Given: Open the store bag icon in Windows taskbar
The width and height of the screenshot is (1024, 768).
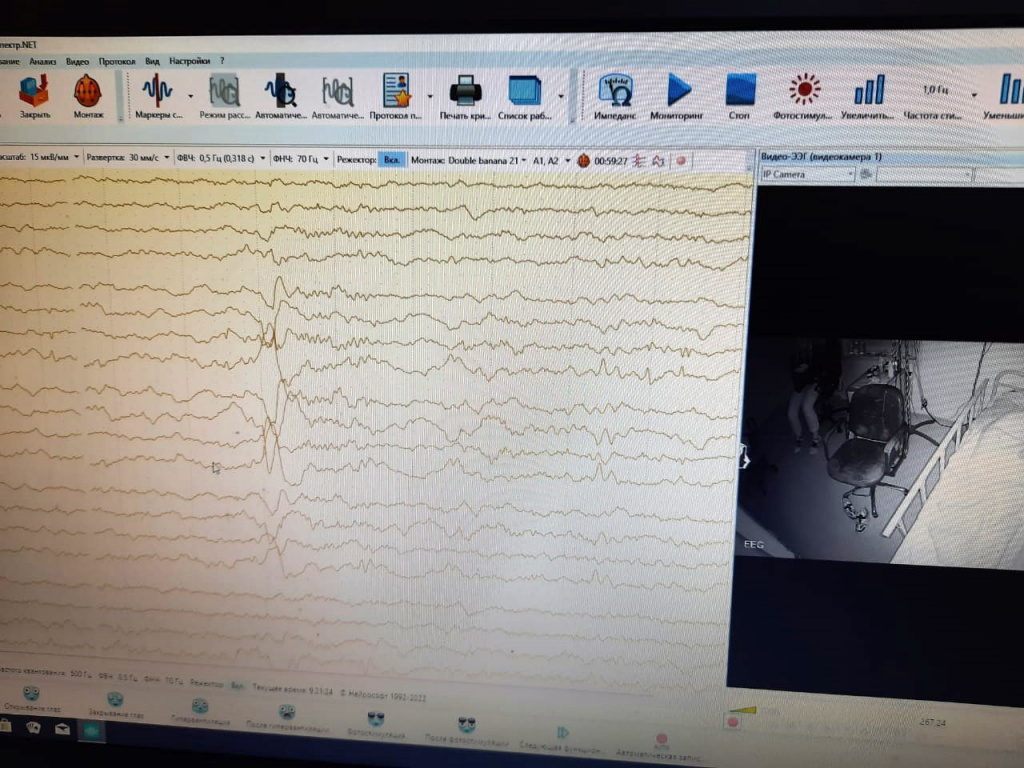Looking at the screenshot, I should coord(5,725).
